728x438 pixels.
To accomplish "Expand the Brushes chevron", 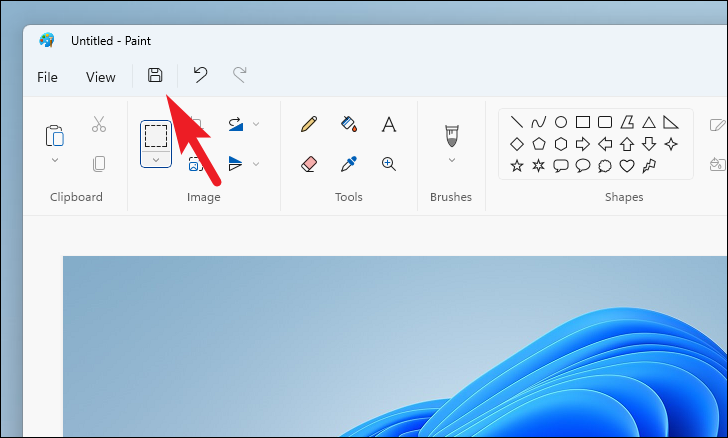I will pyautogui.click(x=452, y=160).
